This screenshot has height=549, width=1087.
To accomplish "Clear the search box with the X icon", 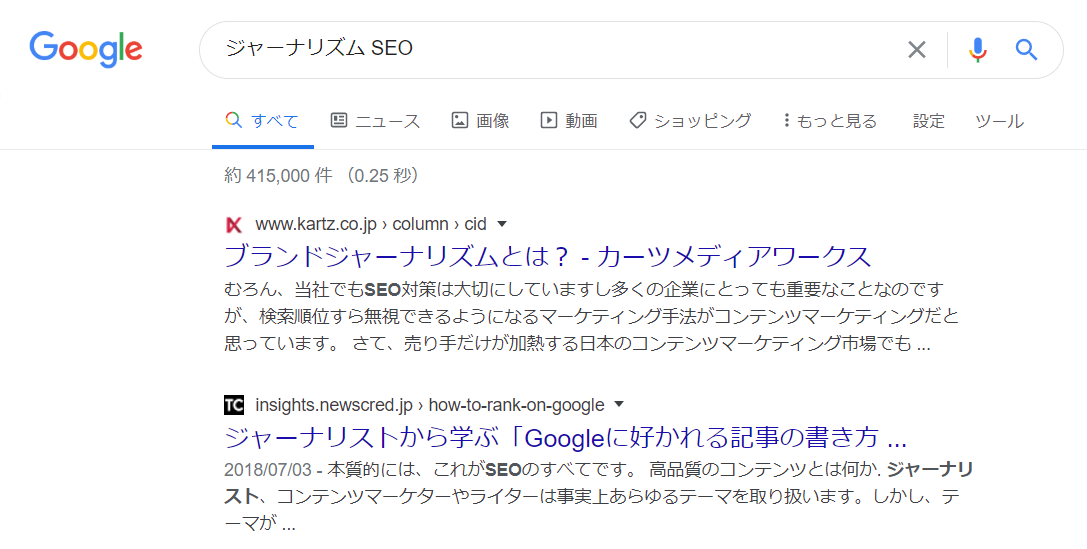I will click(916, 49).
